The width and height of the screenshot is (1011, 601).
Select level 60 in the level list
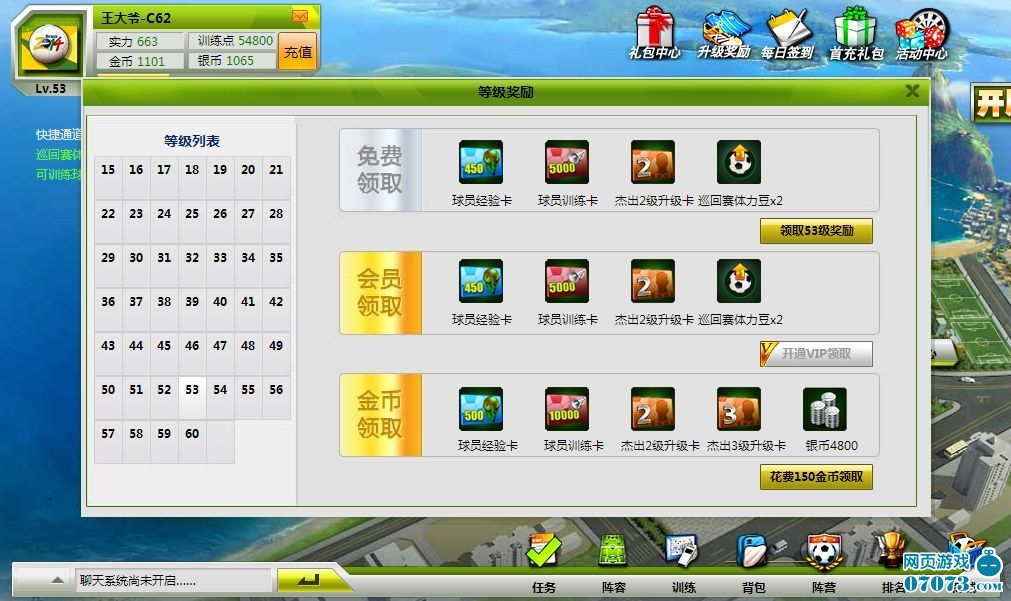point(192,434)
